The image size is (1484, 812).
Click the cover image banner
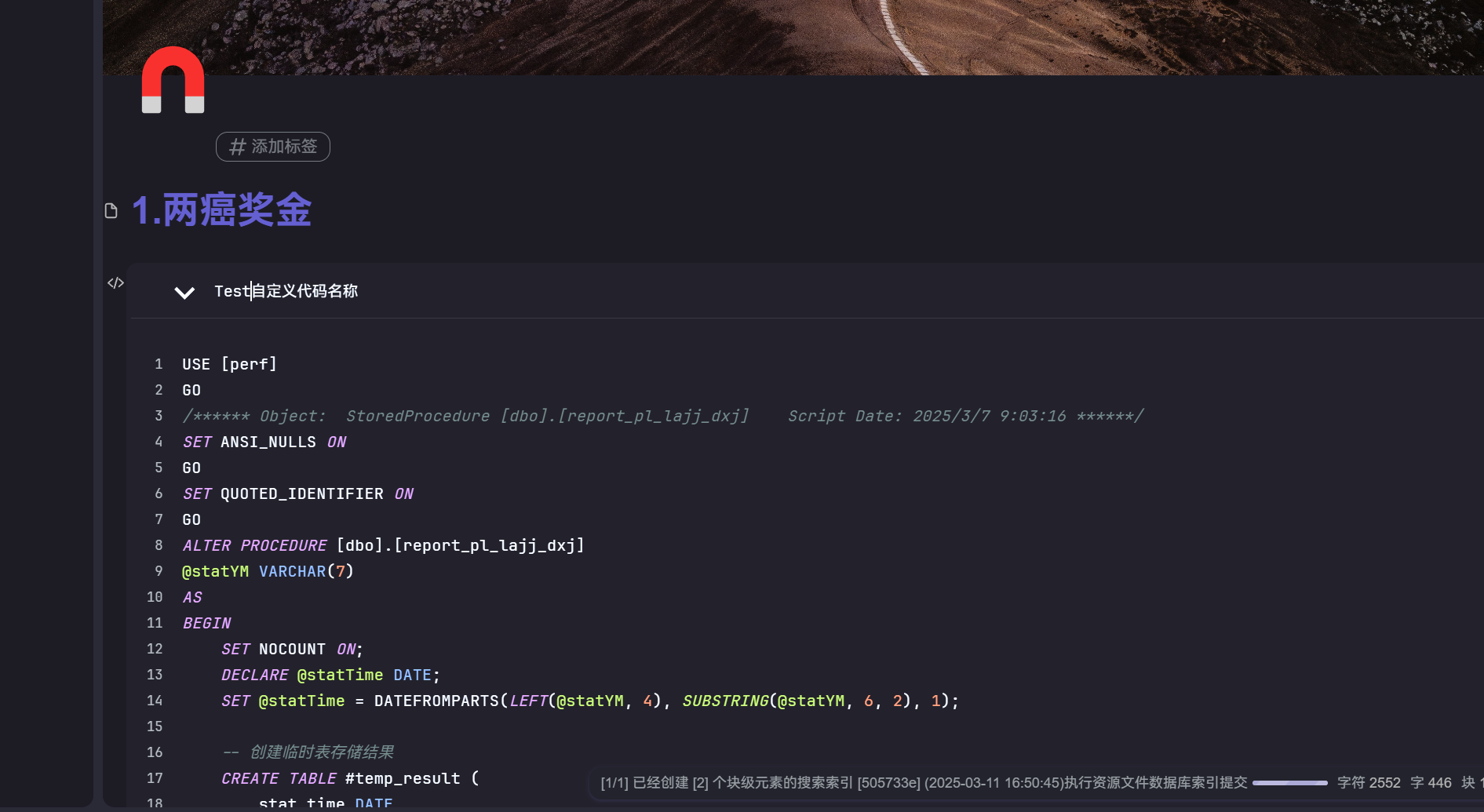tap(785, 35)
